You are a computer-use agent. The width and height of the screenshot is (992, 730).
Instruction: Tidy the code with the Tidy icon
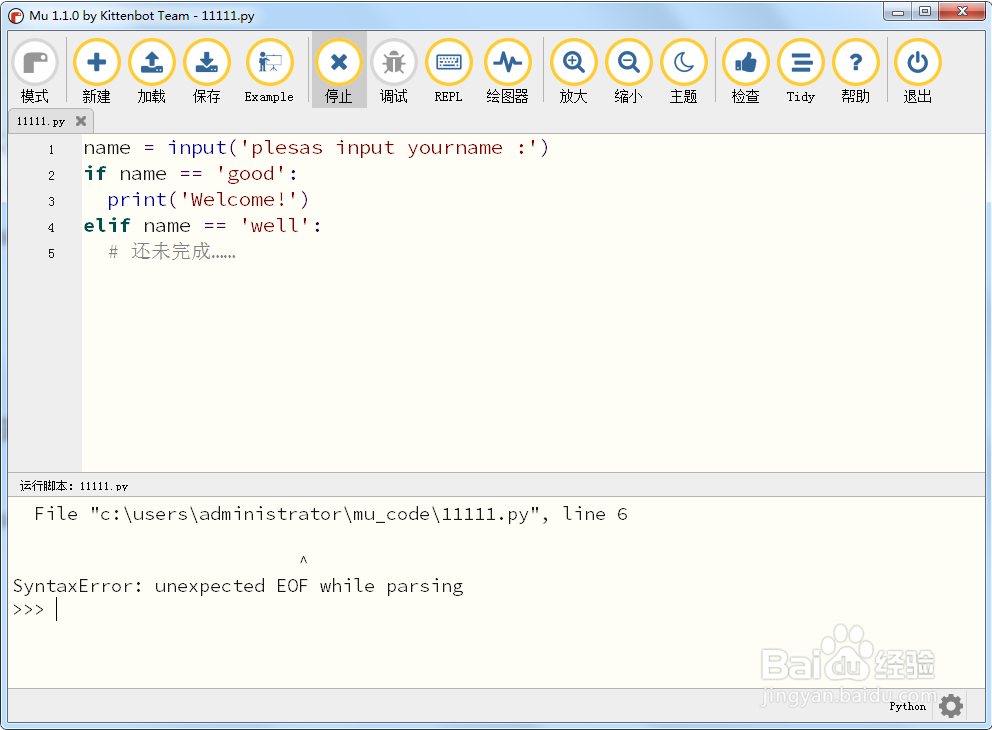800,62
